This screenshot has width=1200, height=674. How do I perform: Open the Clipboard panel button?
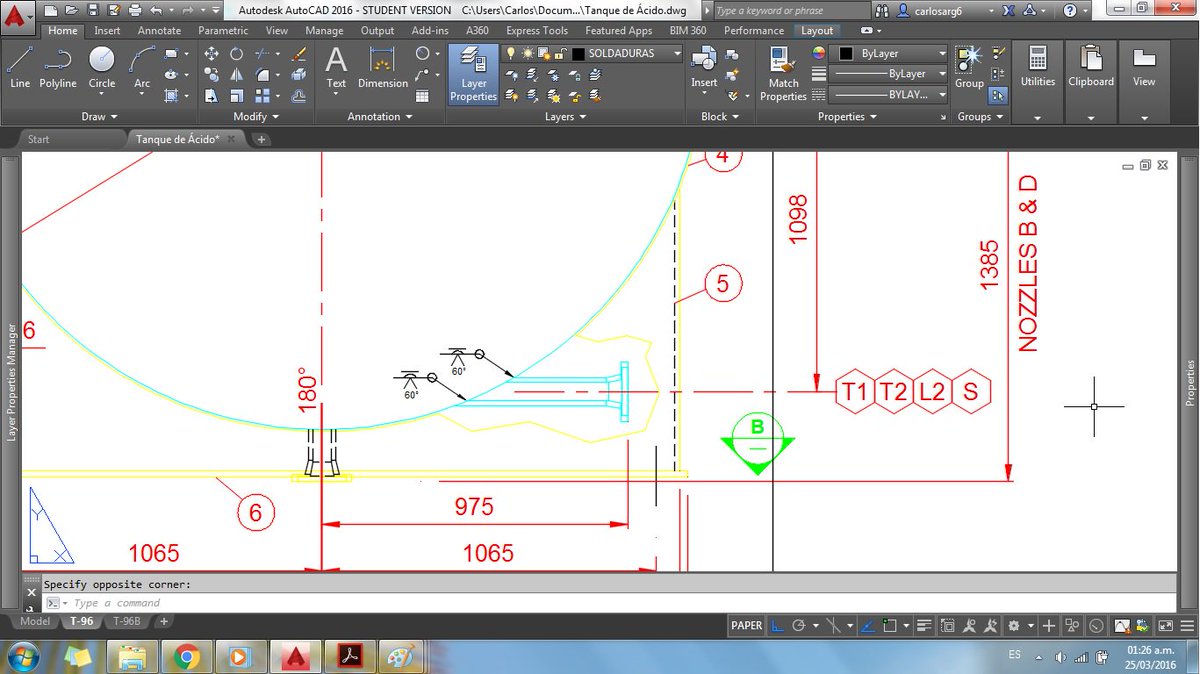point(1091,83)
